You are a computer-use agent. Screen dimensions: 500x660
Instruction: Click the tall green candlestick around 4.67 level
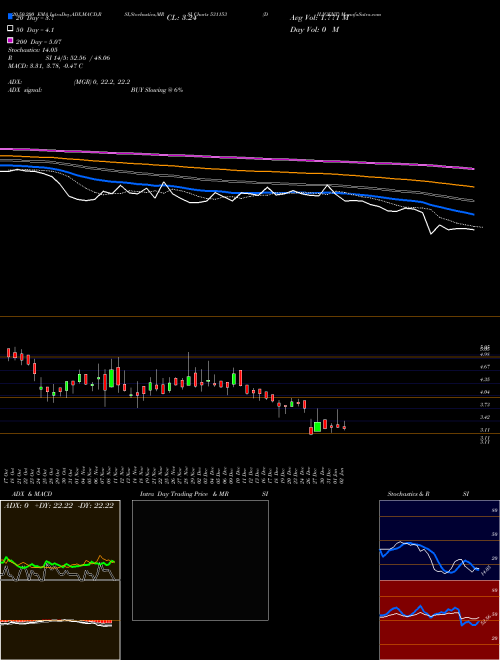point(111,378)
